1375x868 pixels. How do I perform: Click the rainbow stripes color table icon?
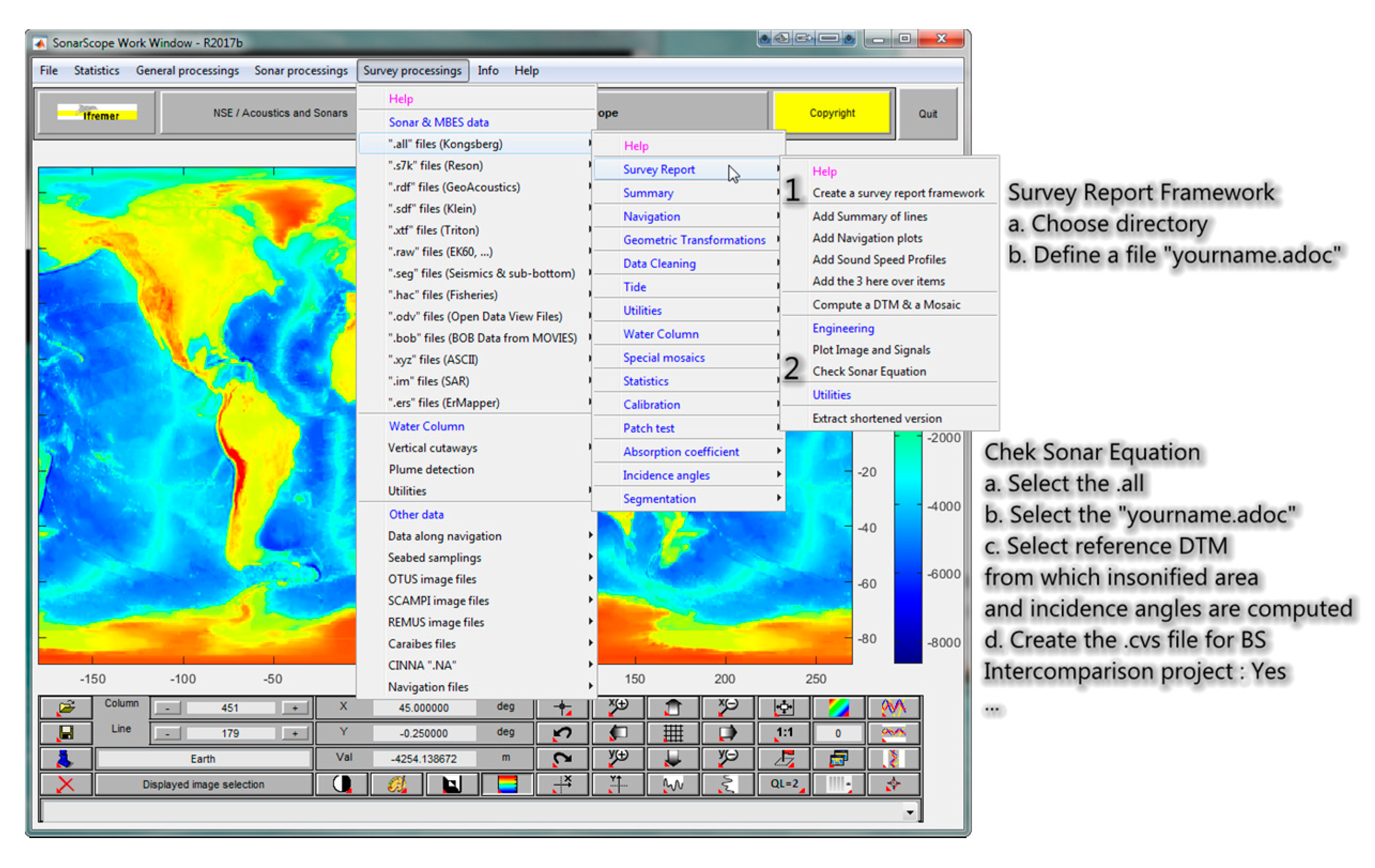(507, 785)
